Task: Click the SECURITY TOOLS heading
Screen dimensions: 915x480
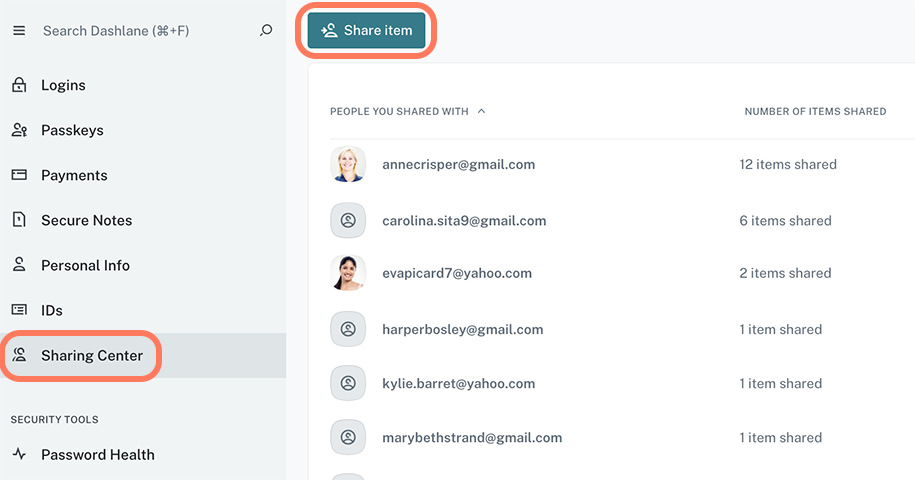Action: (54, 419)
